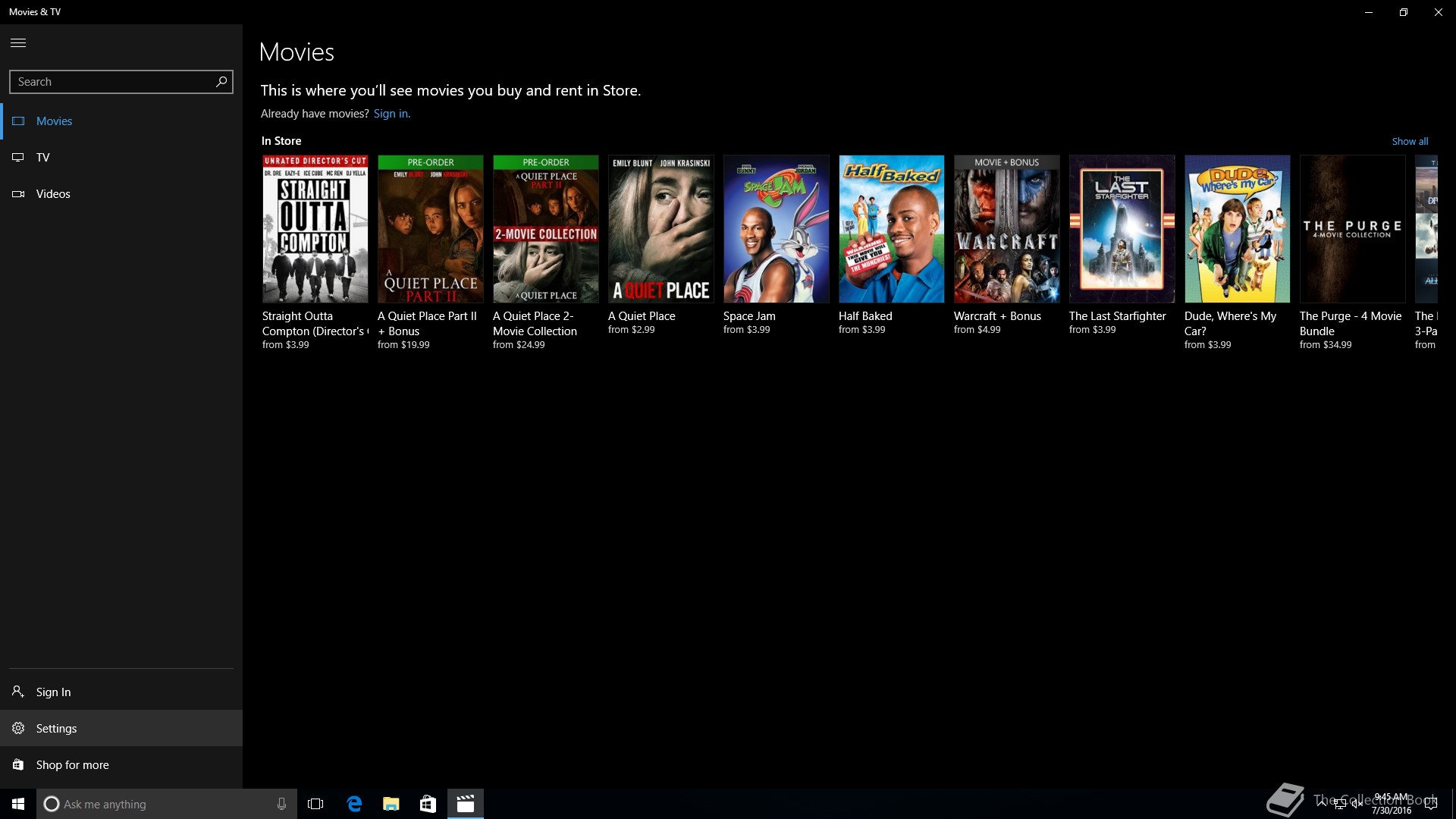Open The Last Starfighter poster
This screenshot has width=1456, height=819.
1122,229
